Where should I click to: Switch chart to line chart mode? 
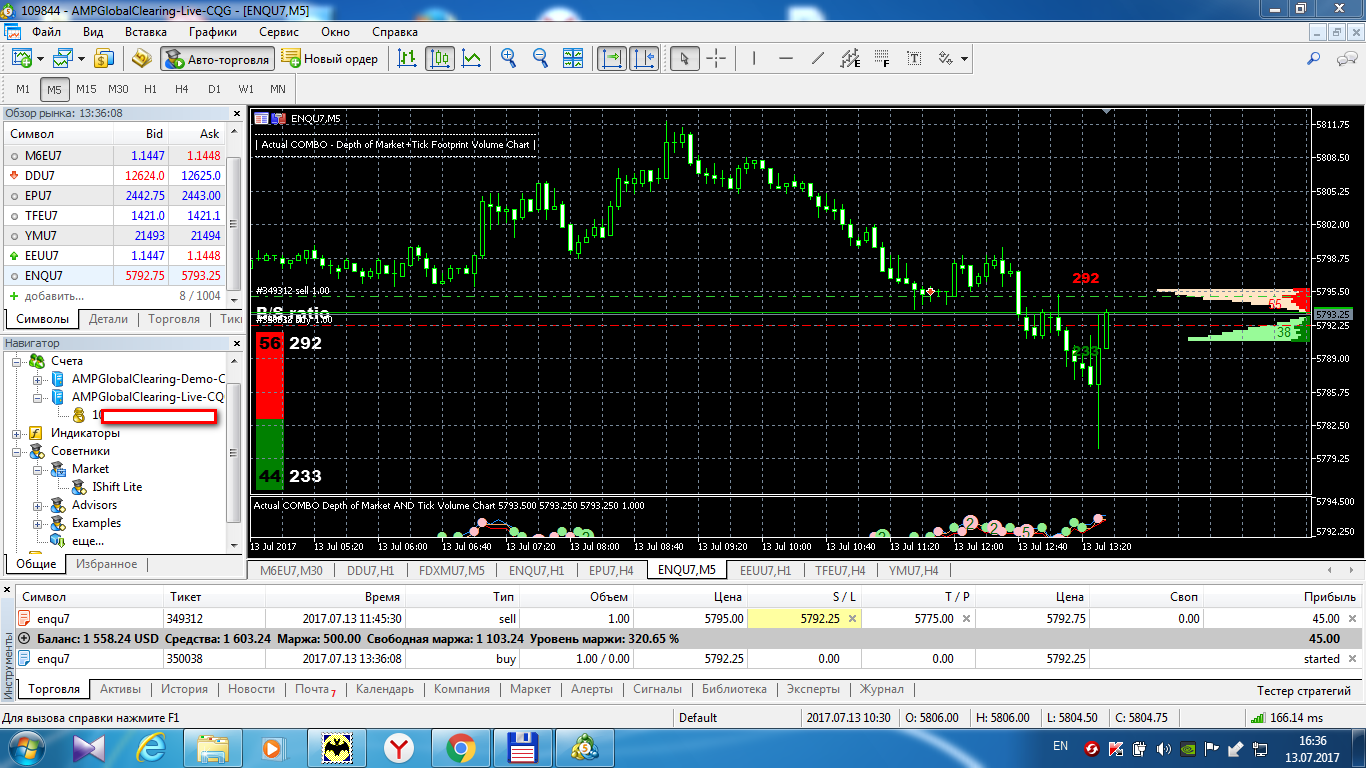[x=472, y=59]
